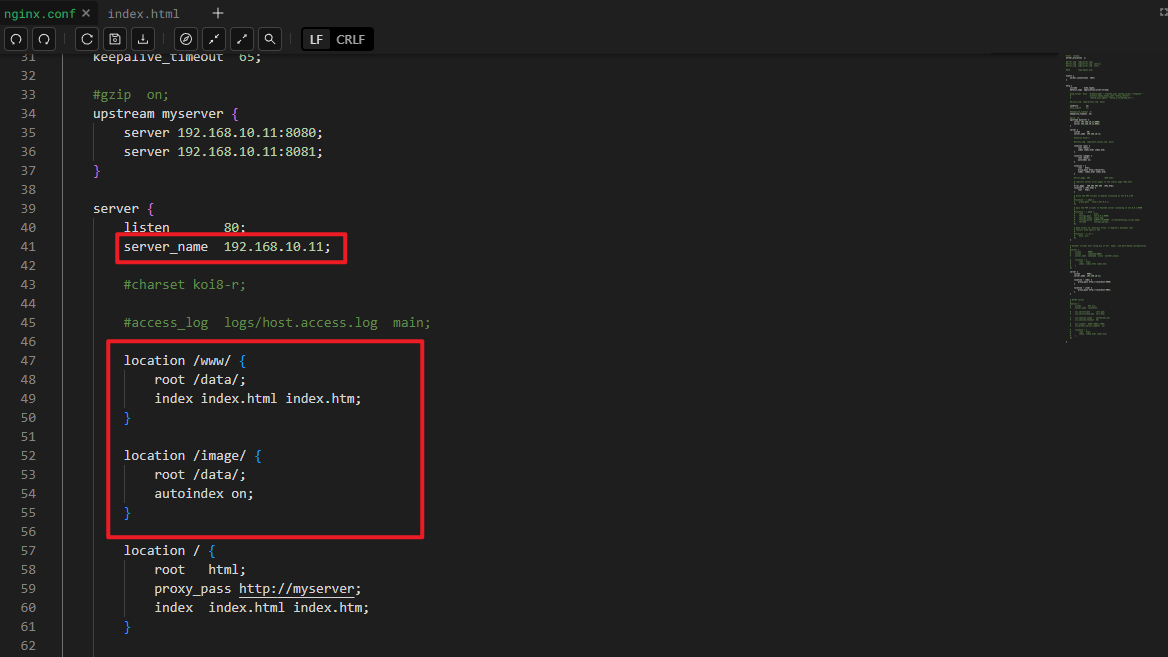Switch line endings to LF
1168x657 pixels.
(317, 39)
